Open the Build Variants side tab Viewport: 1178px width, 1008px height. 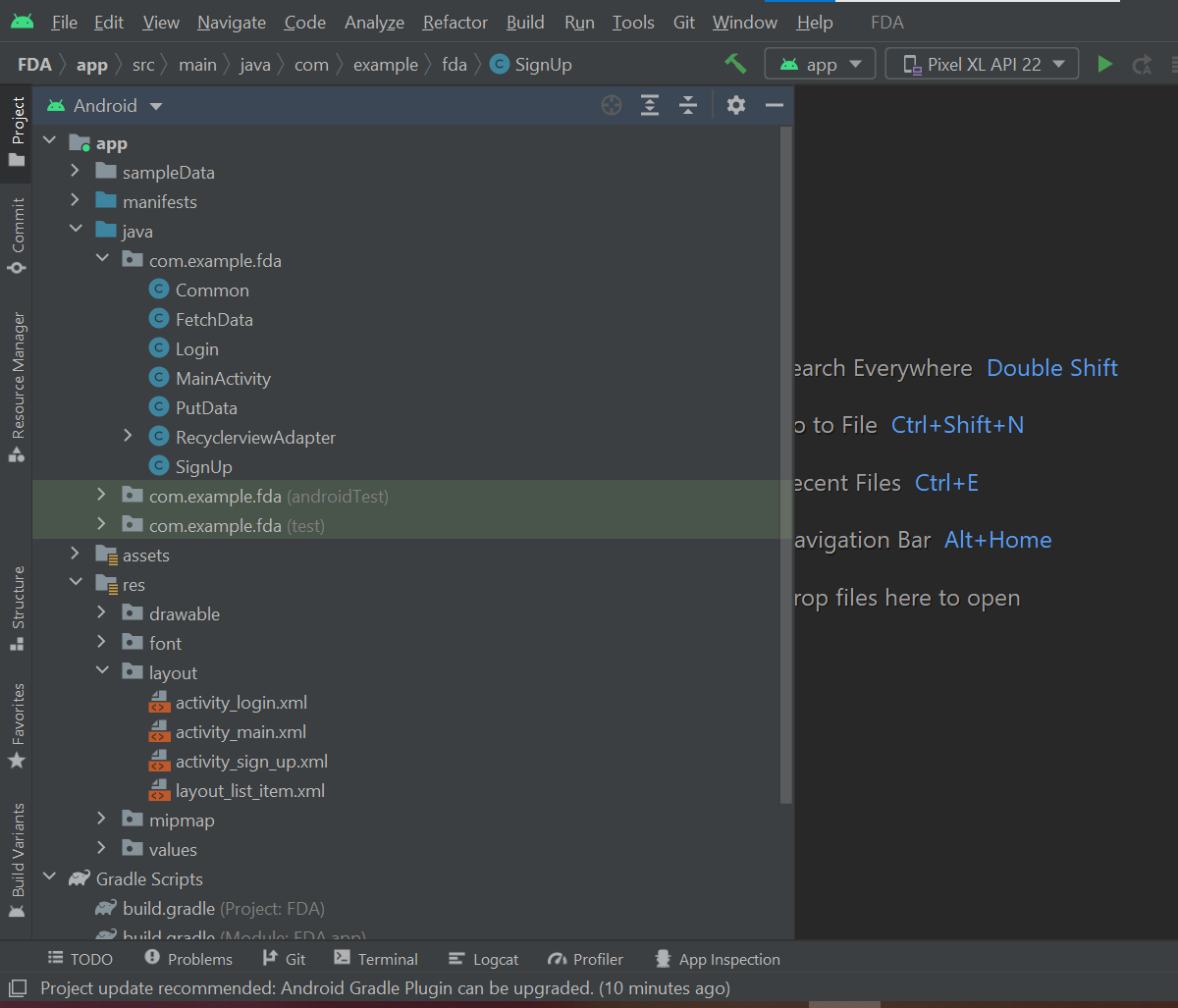tap(17, 861)
